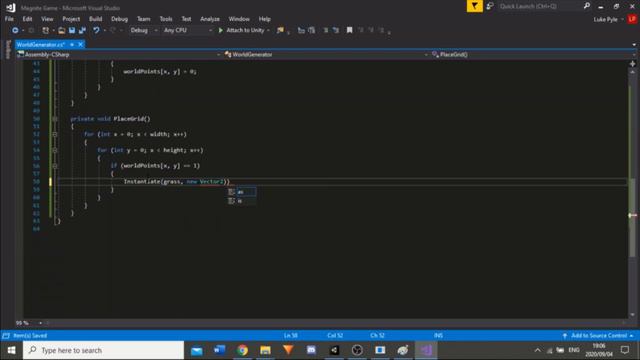Open Microsoft Word from the taskbar
This screenshot has height=360, width=640.
tap(219, 350)
